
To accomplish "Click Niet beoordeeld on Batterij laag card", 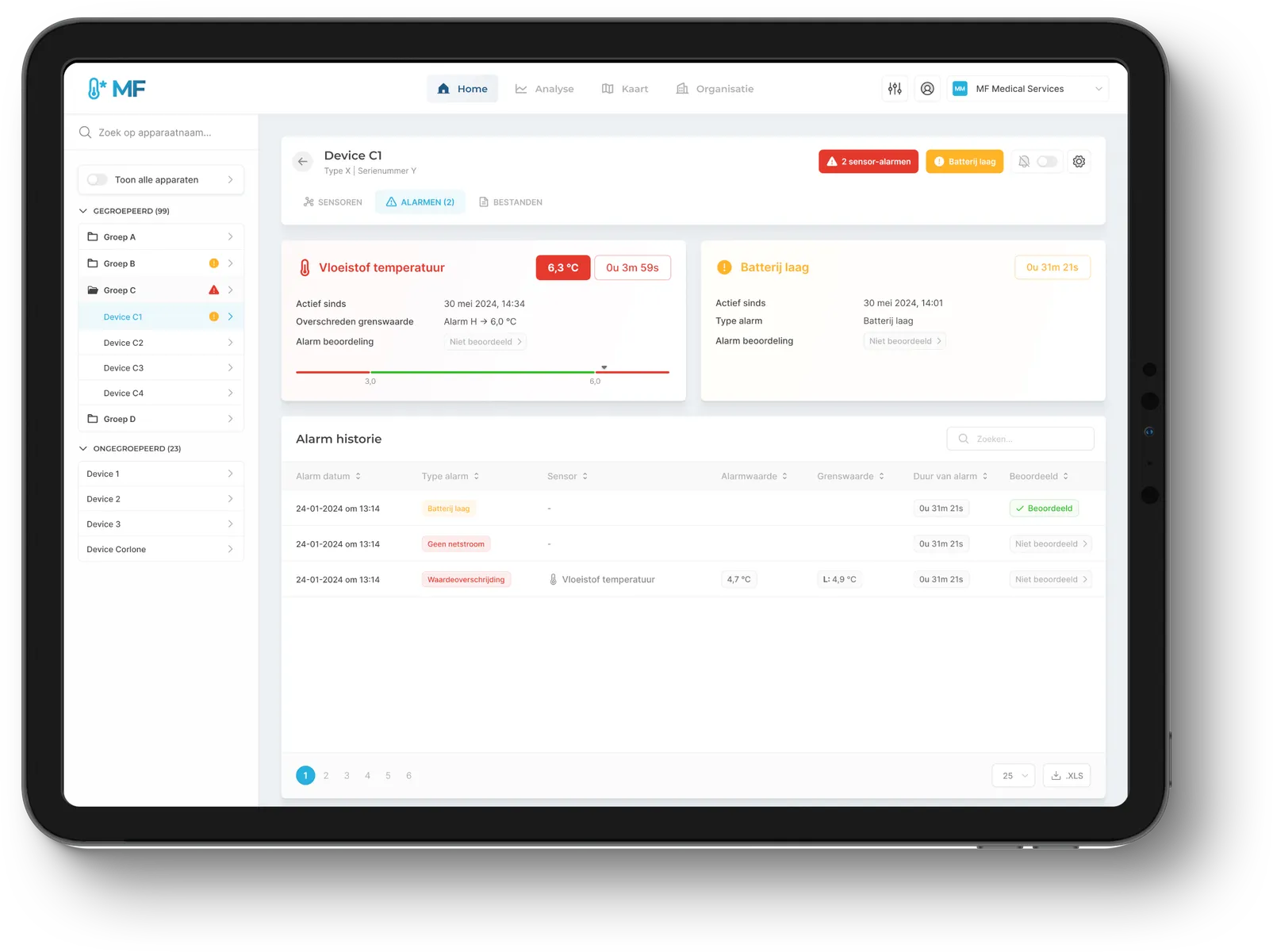I will tap(905, 341).
